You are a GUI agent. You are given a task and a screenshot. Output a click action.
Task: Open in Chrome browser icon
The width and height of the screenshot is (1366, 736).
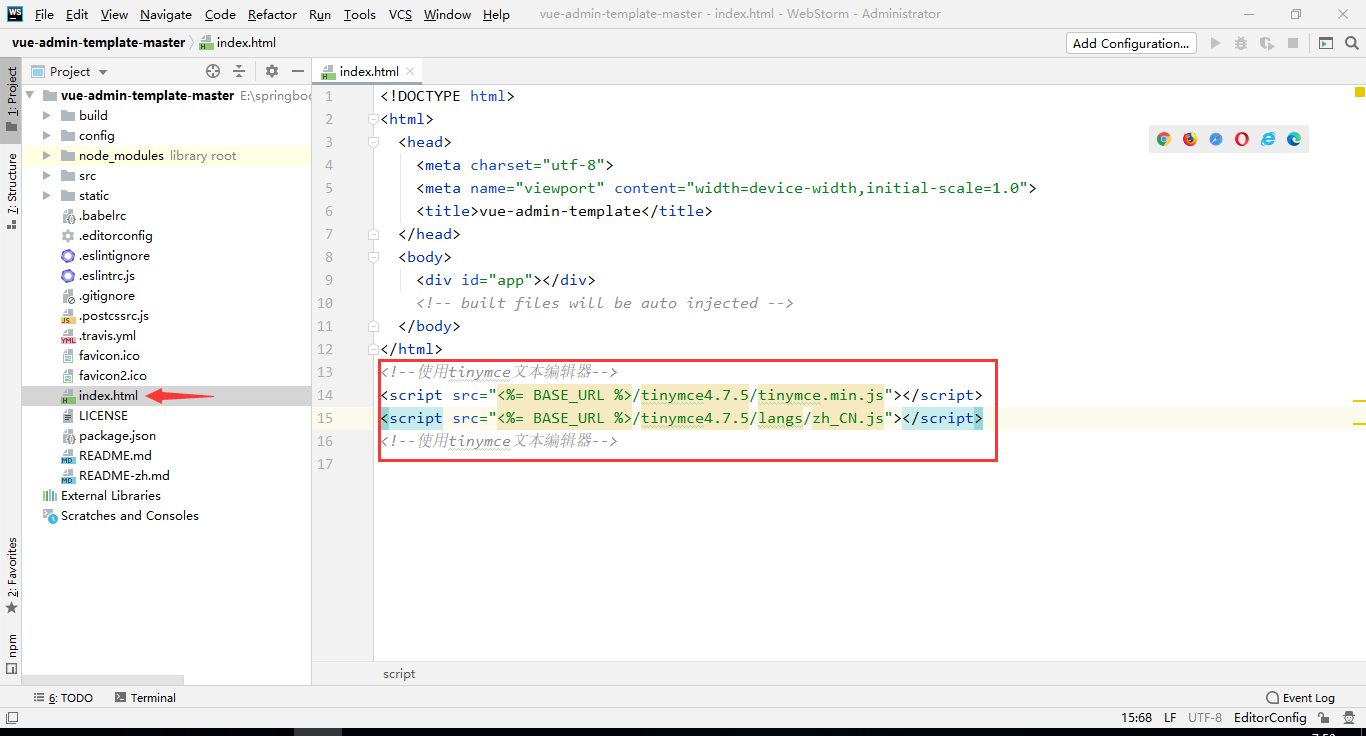click(1164, 139)
